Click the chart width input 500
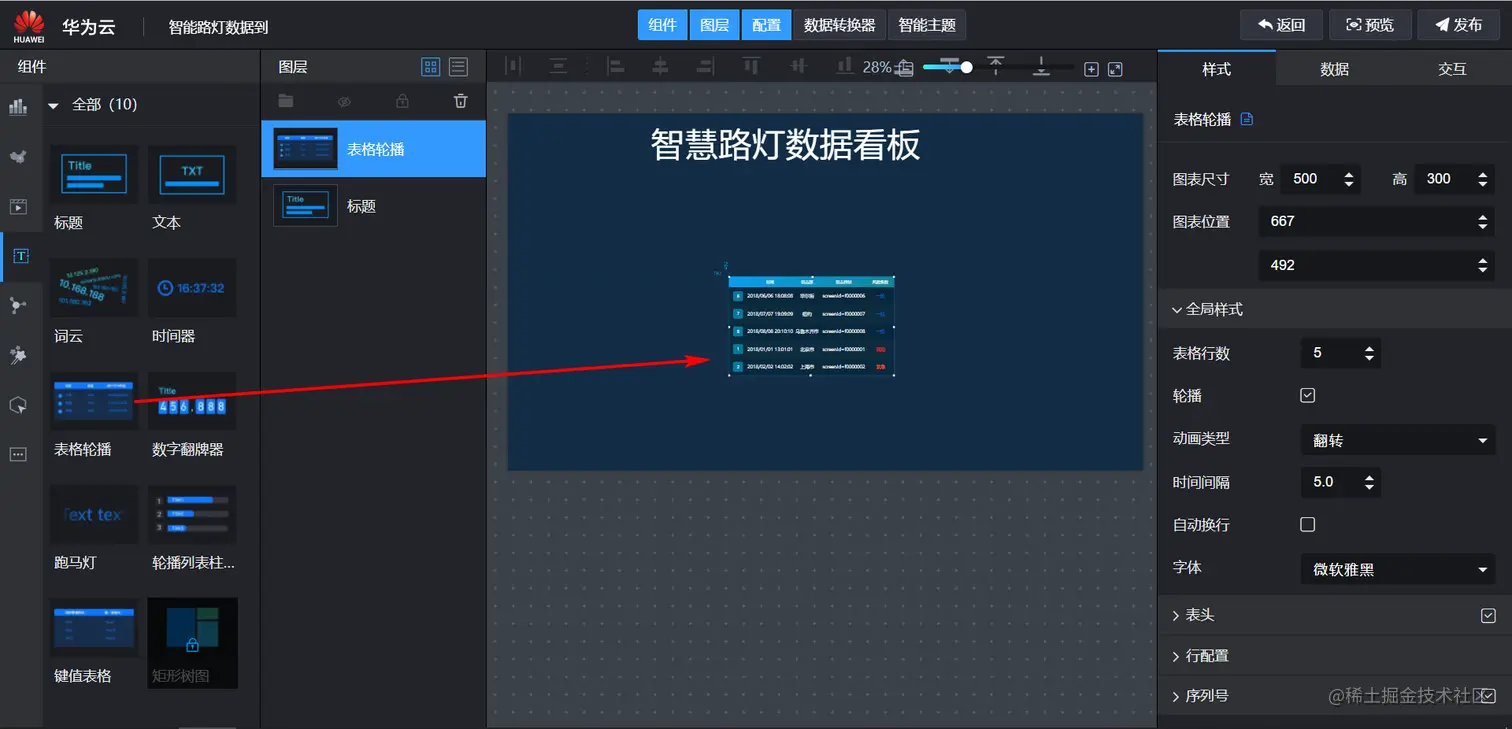The width and height of the screenshot is (1512, 729). (1319, 179)
